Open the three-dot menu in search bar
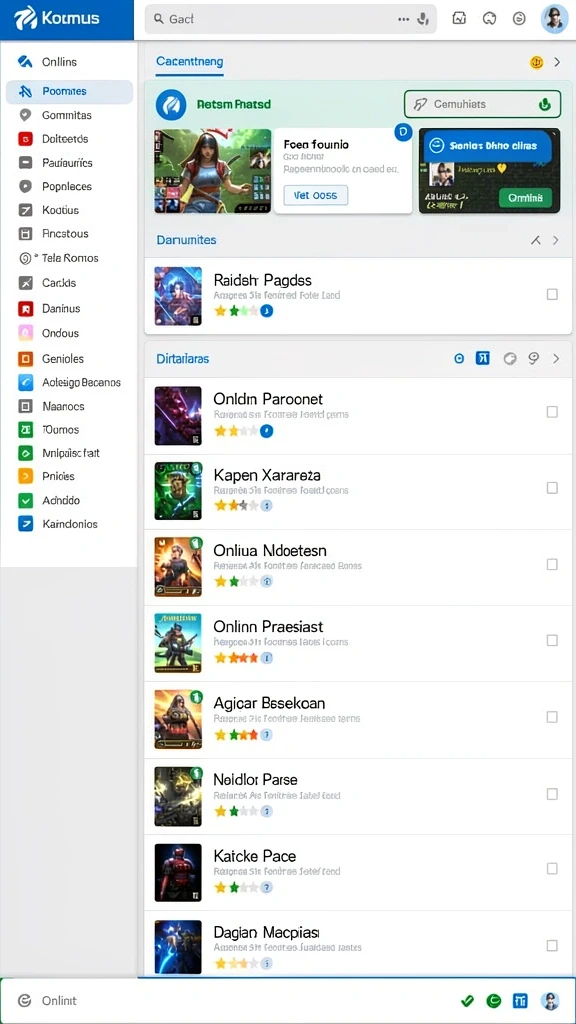The height and width of the screenshot is (1024, 576). coord(404,20)
